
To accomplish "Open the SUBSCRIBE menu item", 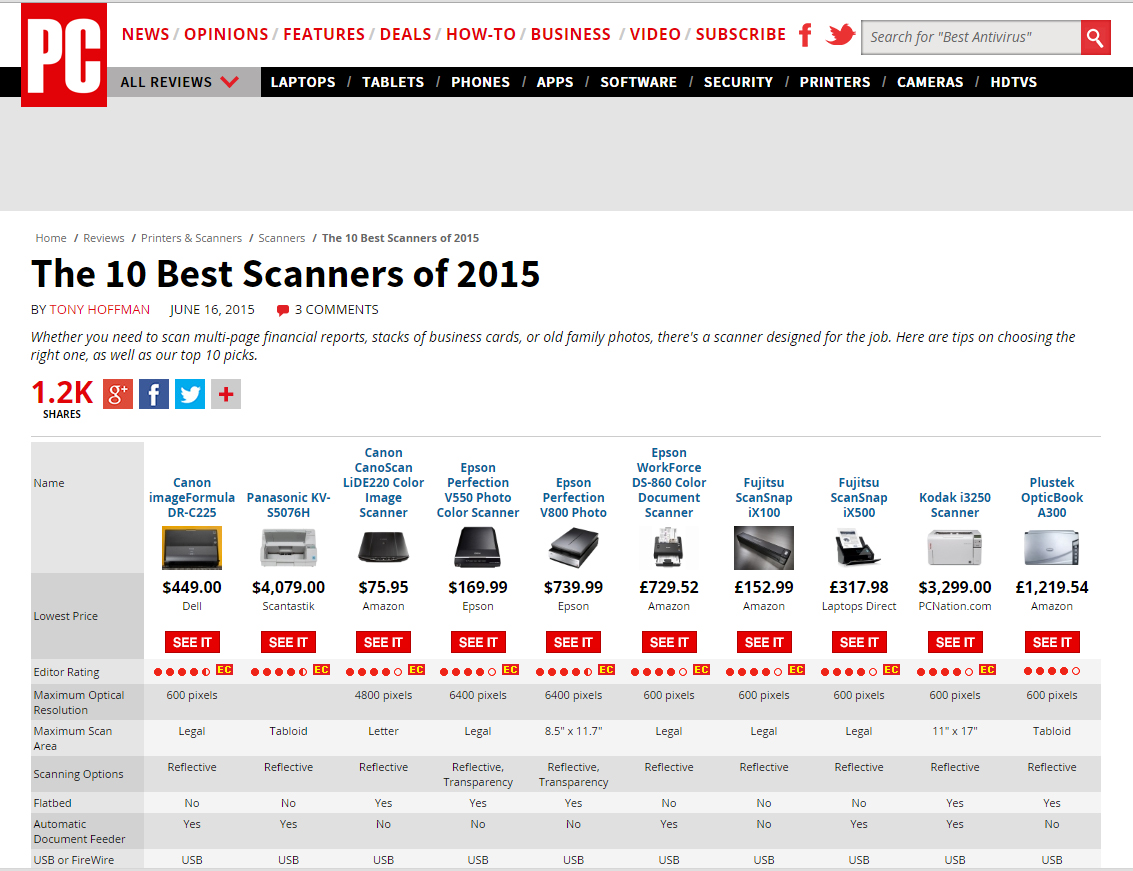I will [741, 34].
